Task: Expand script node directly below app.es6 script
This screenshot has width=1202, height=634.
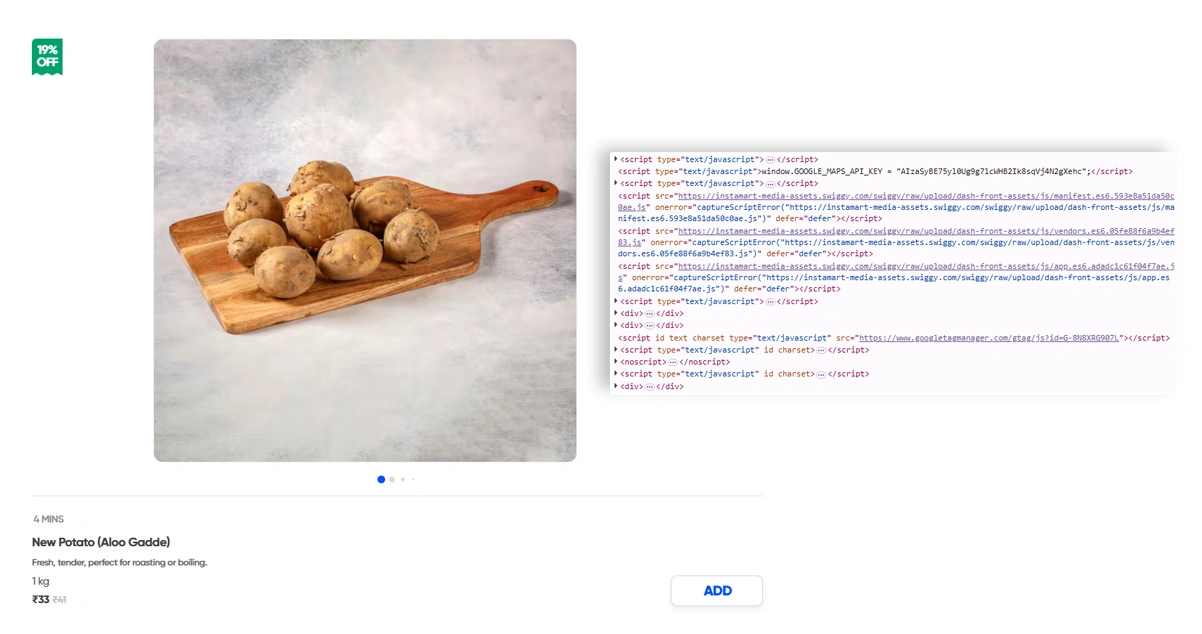Action: pos(616,301)
